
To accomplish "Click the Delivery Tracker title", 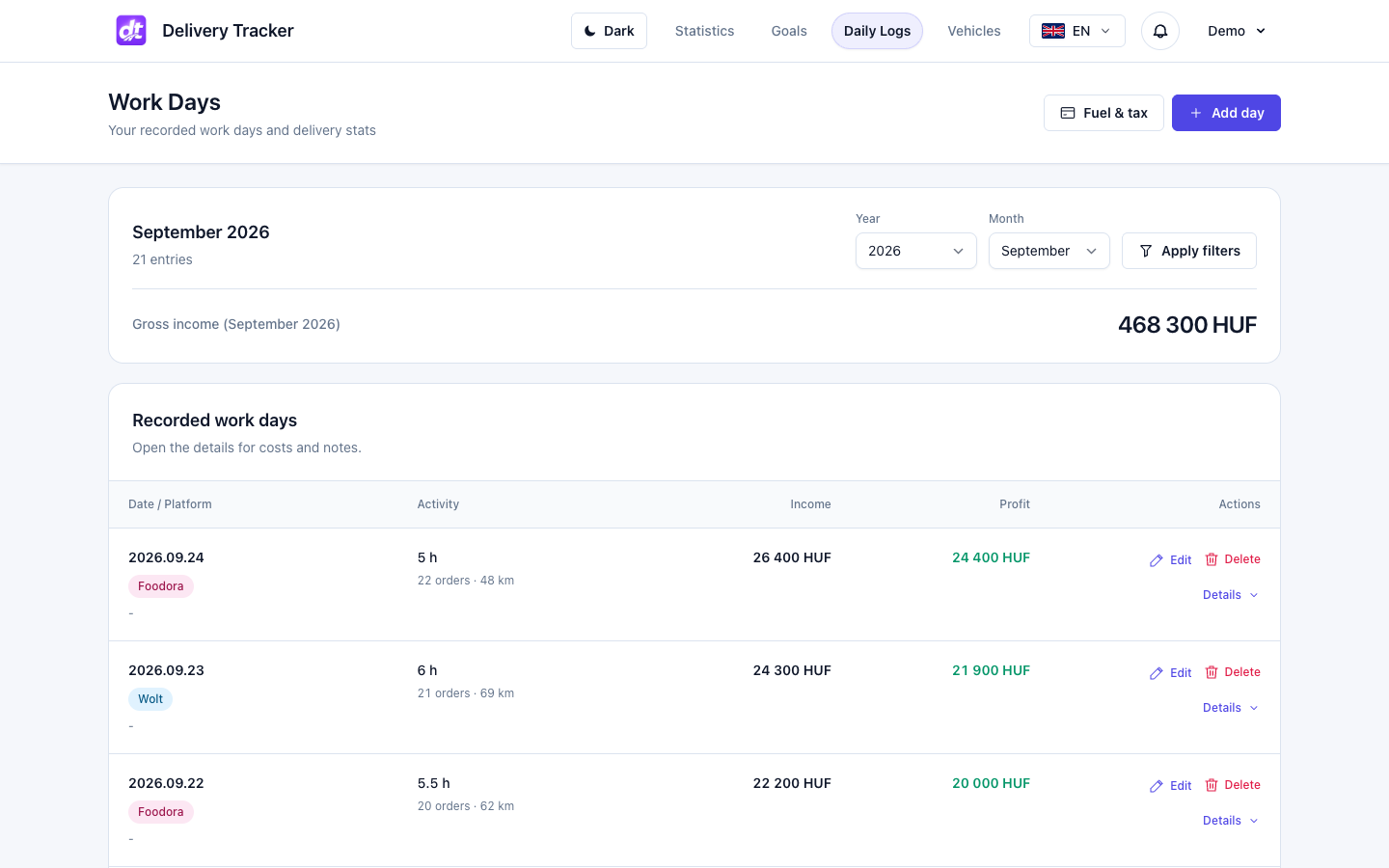I will coord(228,31).
